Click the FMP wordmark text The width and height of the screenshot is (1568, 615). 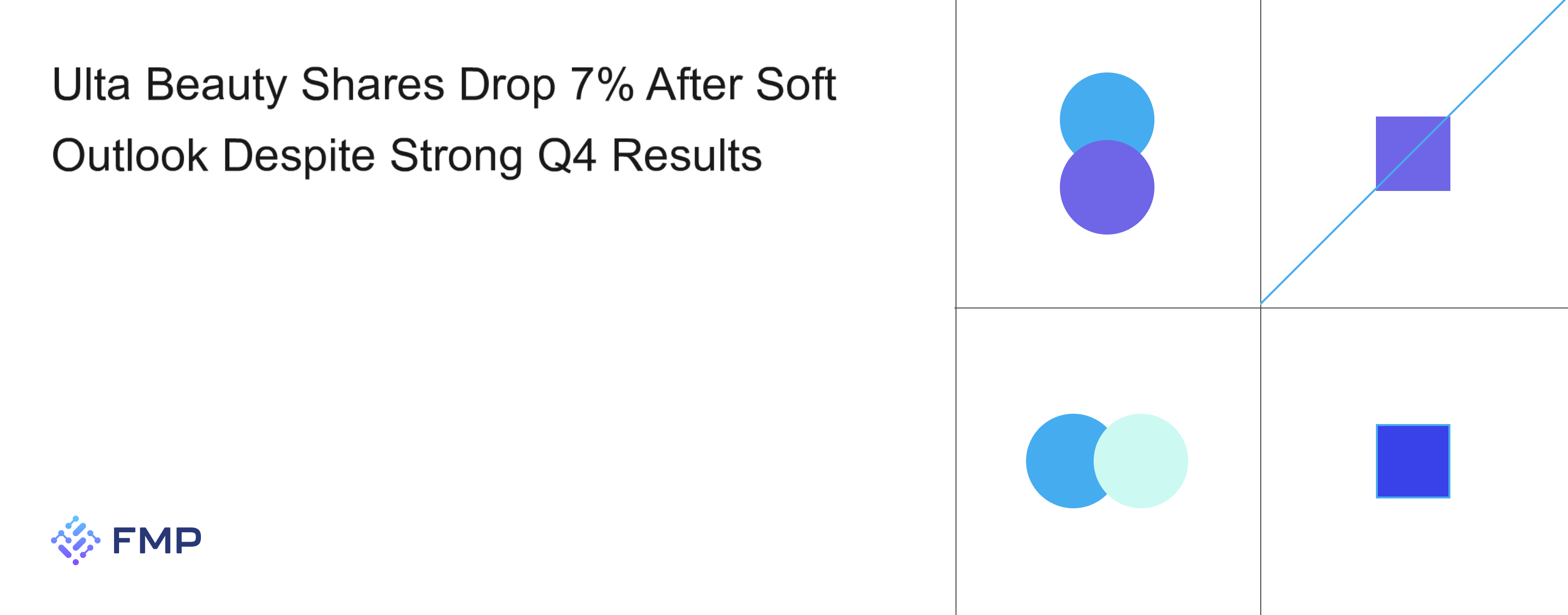point(157,540)
